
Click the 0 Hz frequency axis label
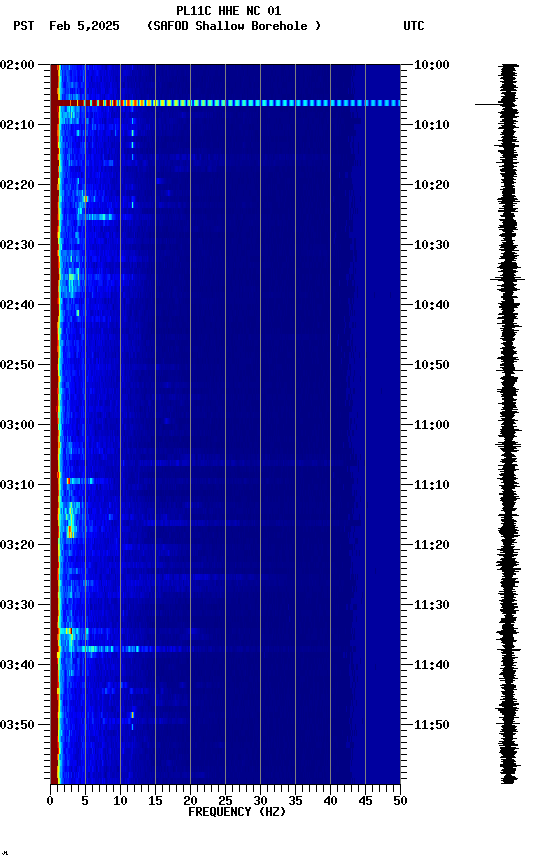(x=51, y=801)
